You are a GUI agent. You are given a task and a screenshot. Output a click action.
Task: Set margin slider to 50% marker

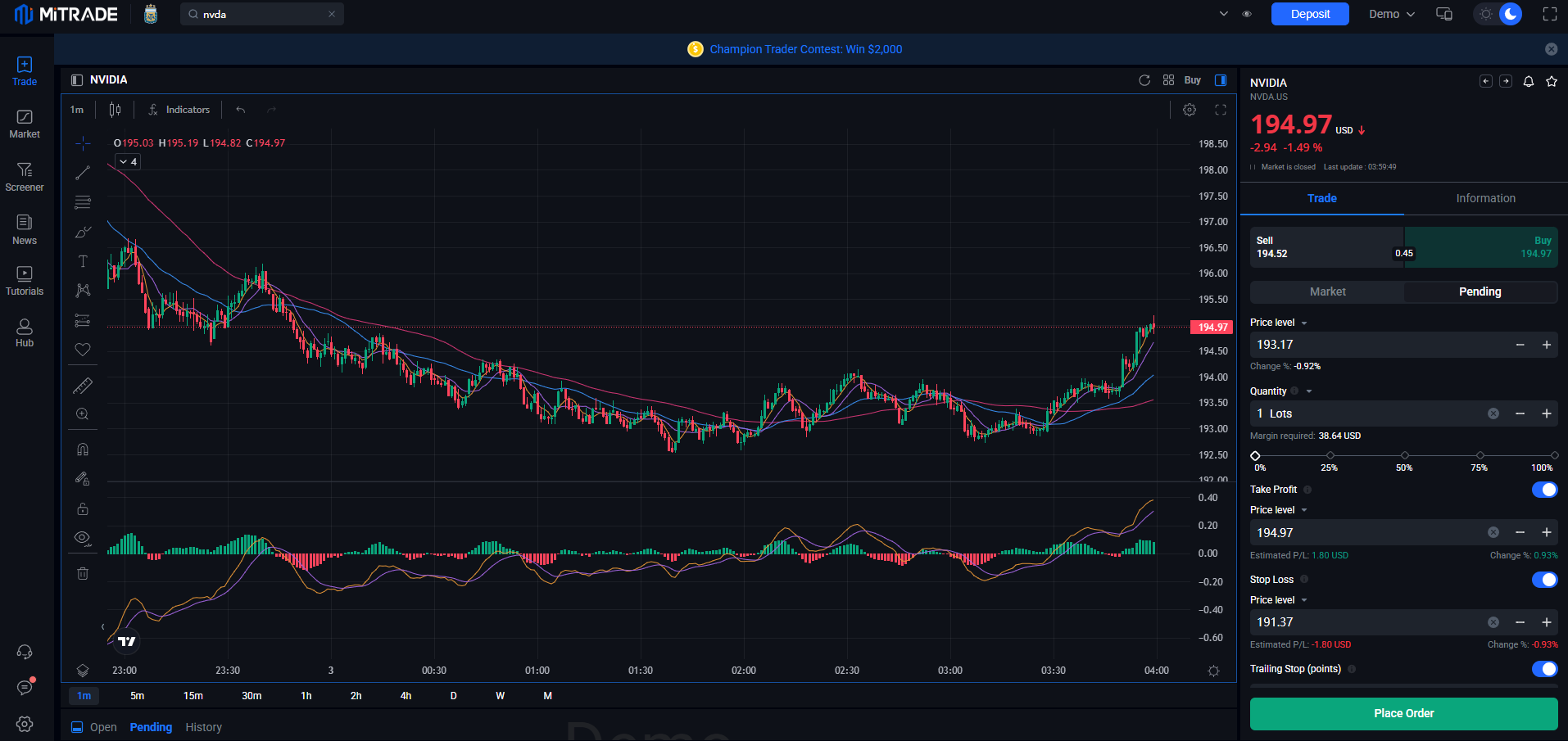pos(1405,455)
